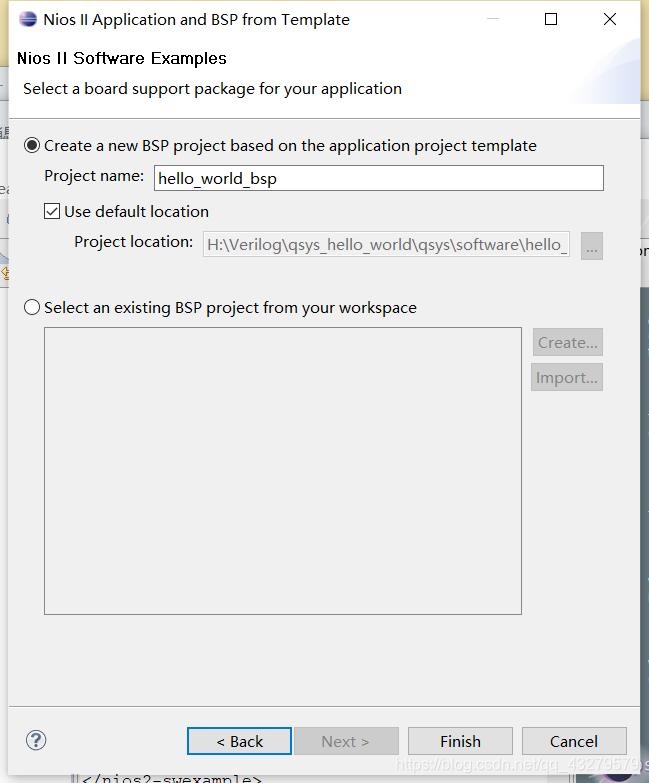Open help via the question mark icon
Viewport: 649px width, 783px height.
36,740
